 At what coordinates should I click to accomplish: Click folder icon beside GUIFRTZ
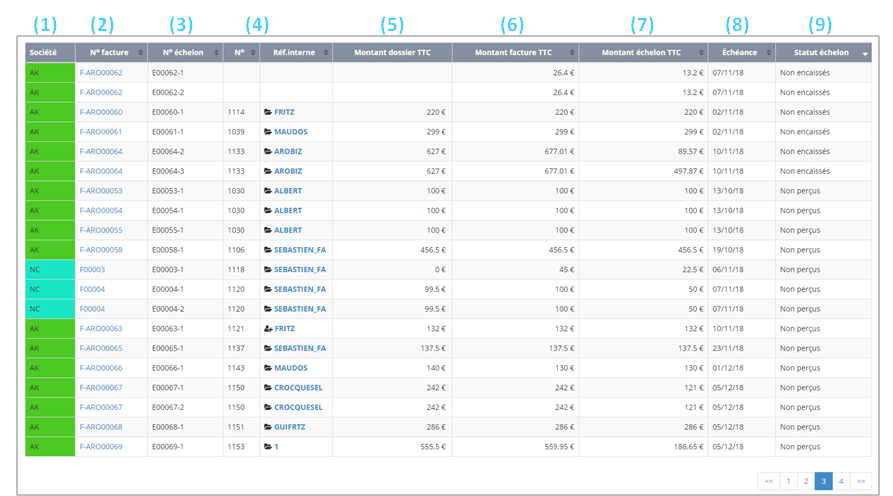tap(268, 427)
